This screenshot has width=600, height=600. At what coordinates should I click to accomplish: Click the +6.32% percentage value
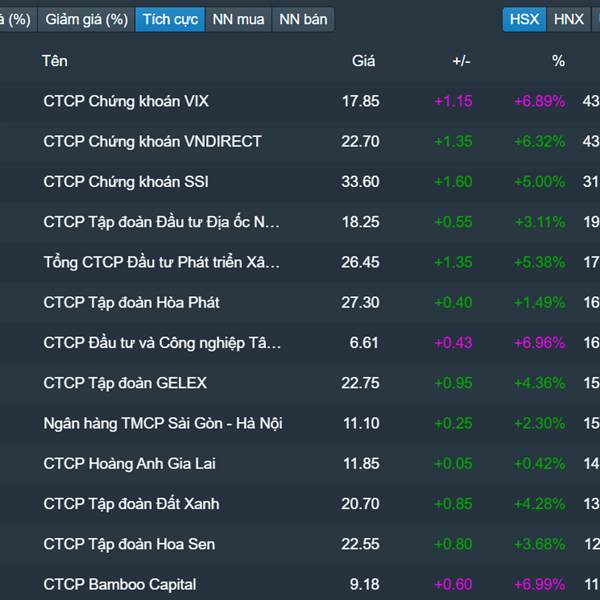click(540, 142)
